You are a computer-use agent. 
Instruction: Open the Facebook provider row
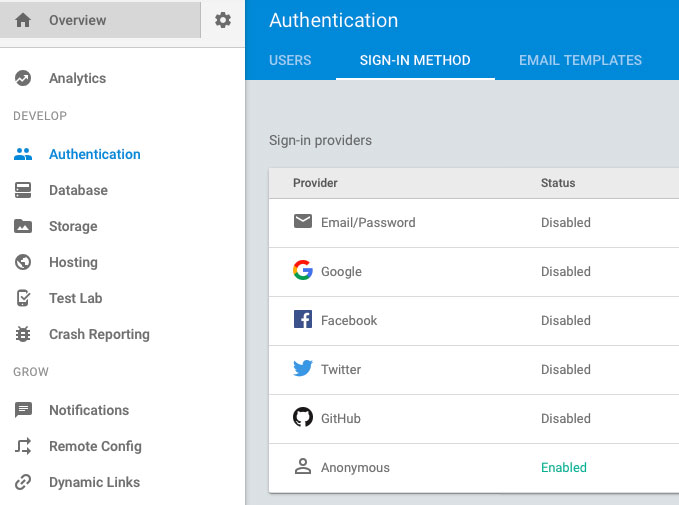[x=474, y=321]
